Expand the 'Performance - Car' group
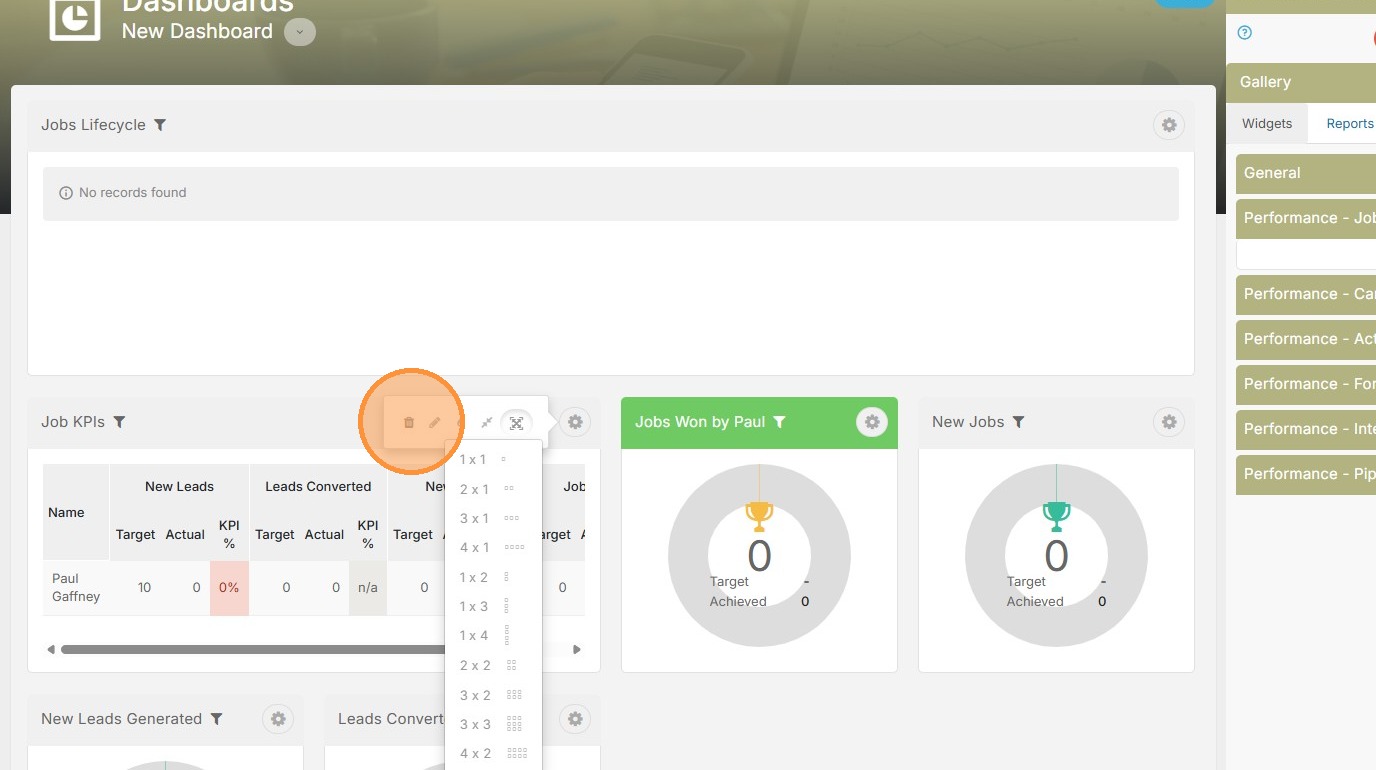 tap(1306, 294)
